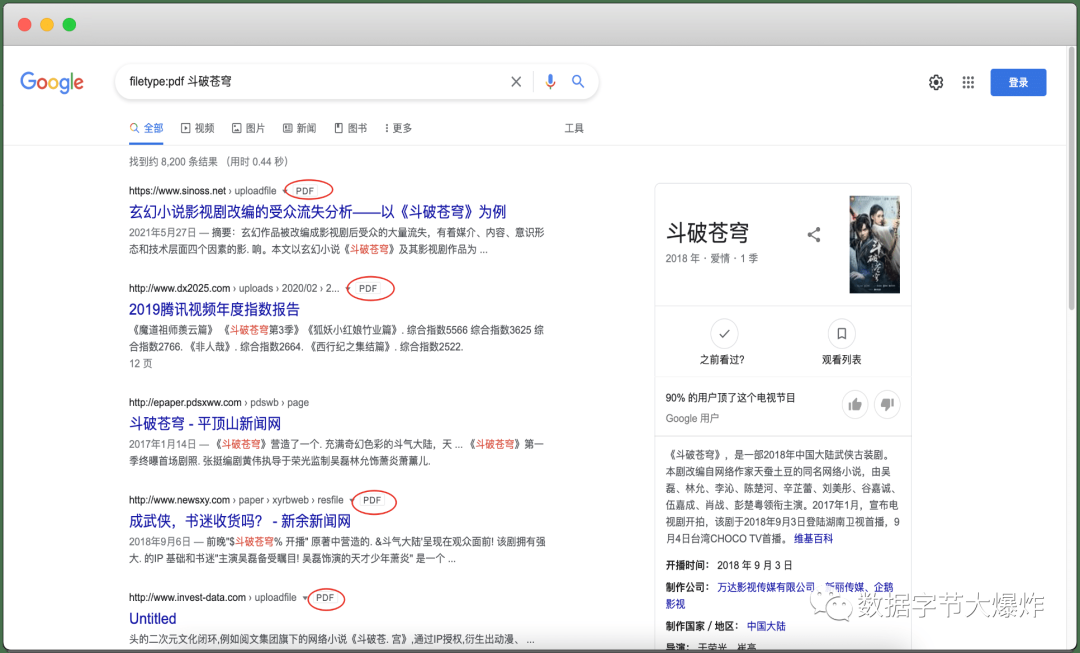The width and height of the screenshot is (1080, 653).
Task: Switch to the 新闻 tab
Action: coord(300,128)
